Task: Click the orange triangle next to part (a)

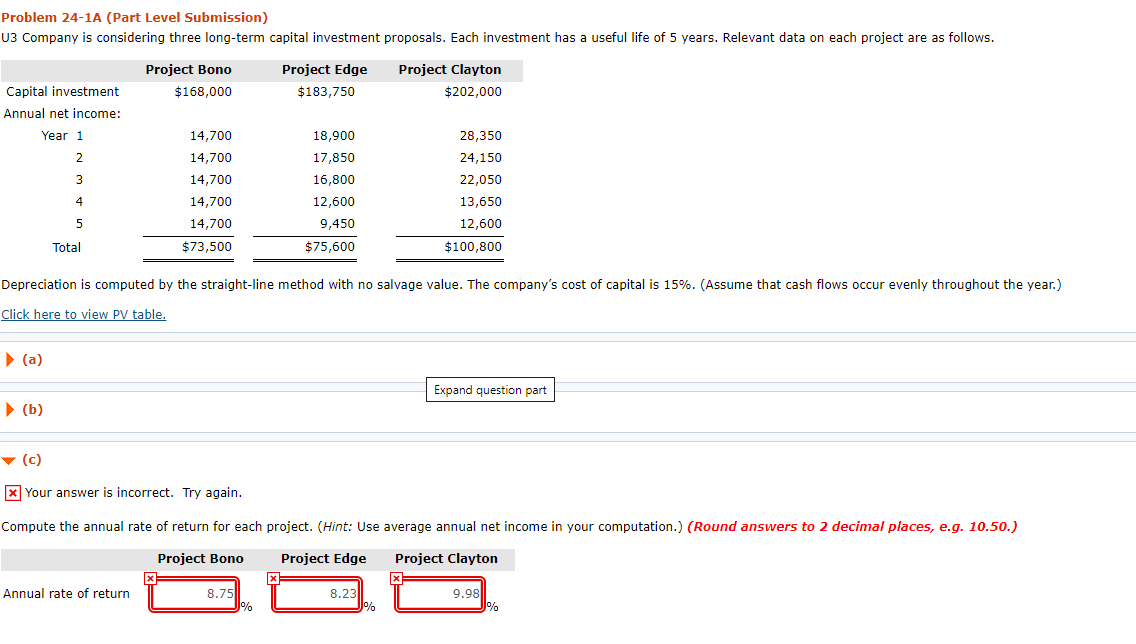Action: click(9, 359)
